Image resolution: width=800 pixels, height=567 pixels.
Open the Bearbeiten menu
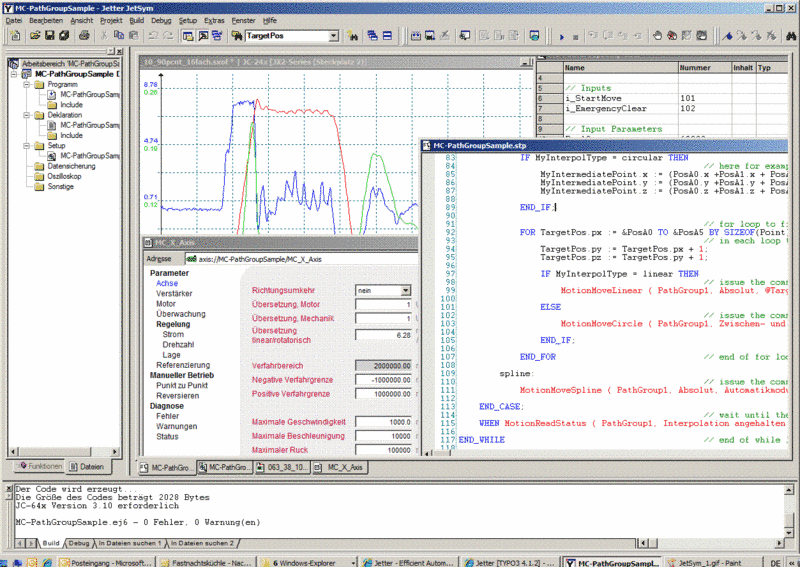coord(46,20)
